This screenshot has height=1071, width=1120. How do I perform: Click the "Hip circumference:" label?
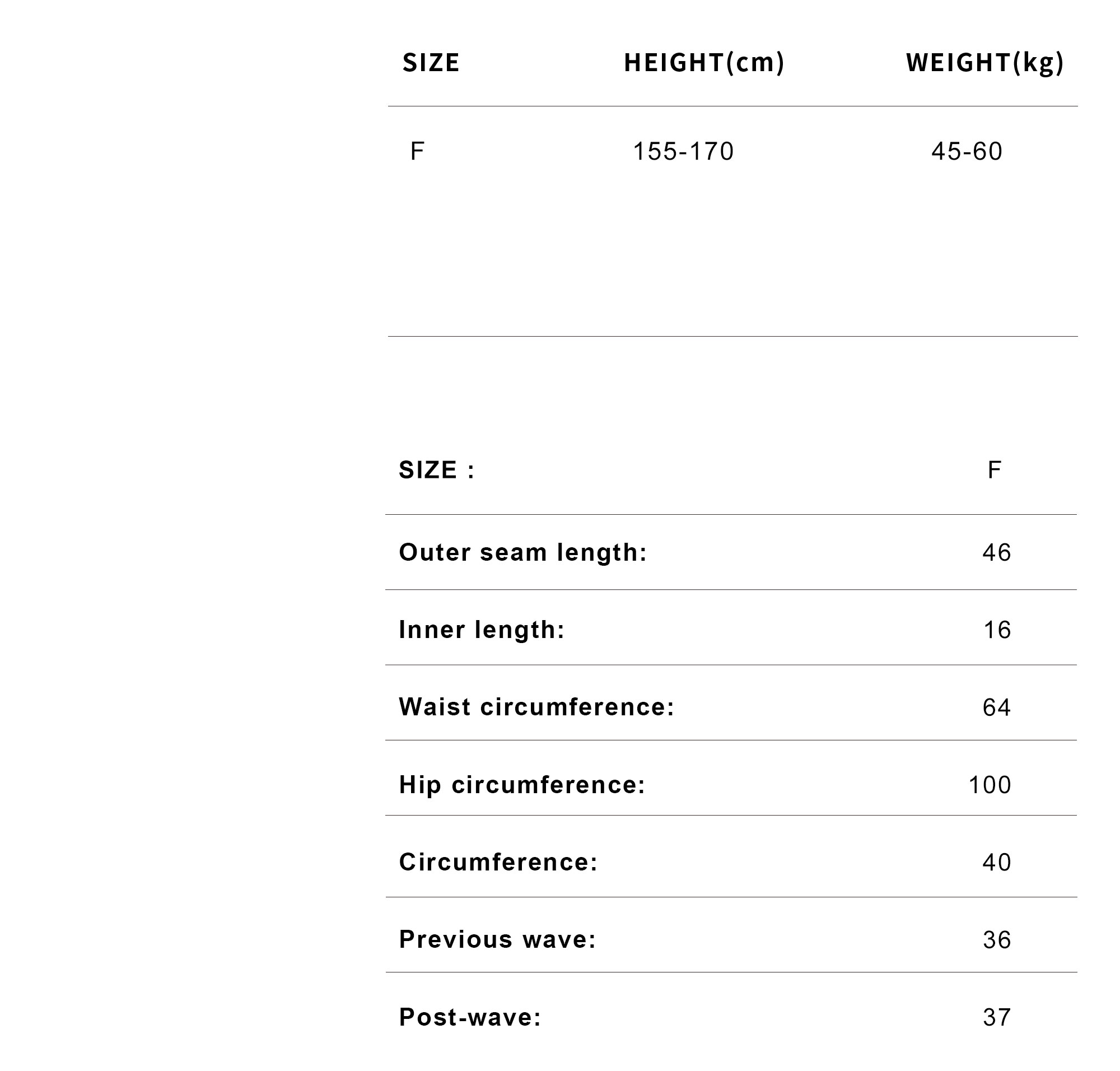coord(522,784)
